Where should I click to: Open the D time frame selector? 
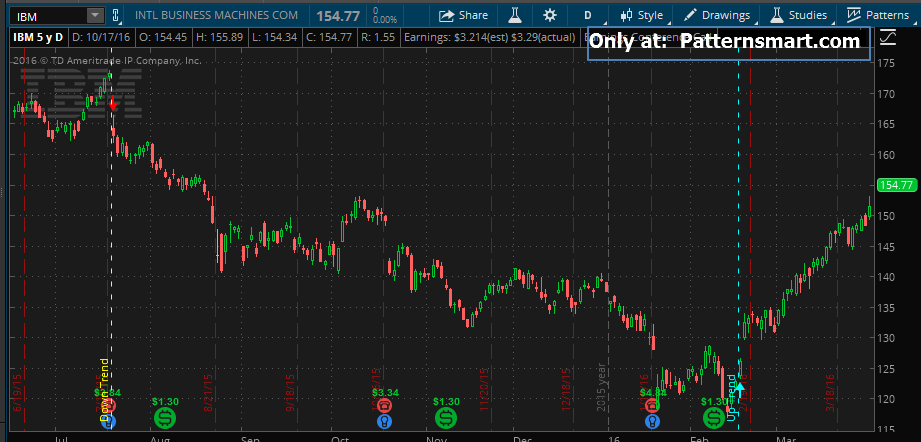coord(588,15)
